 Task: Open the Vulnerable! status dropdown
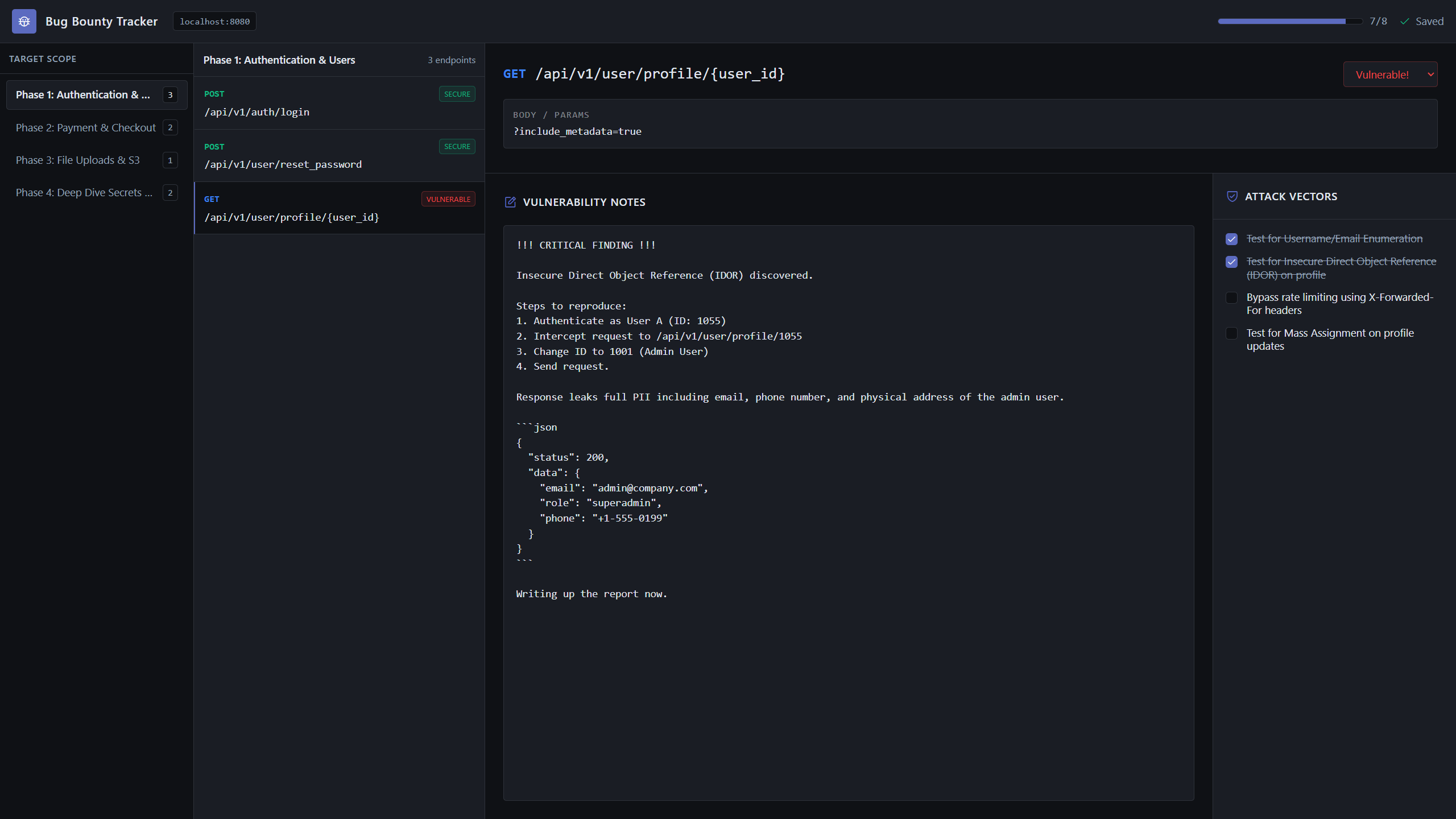click(1390, 75)
